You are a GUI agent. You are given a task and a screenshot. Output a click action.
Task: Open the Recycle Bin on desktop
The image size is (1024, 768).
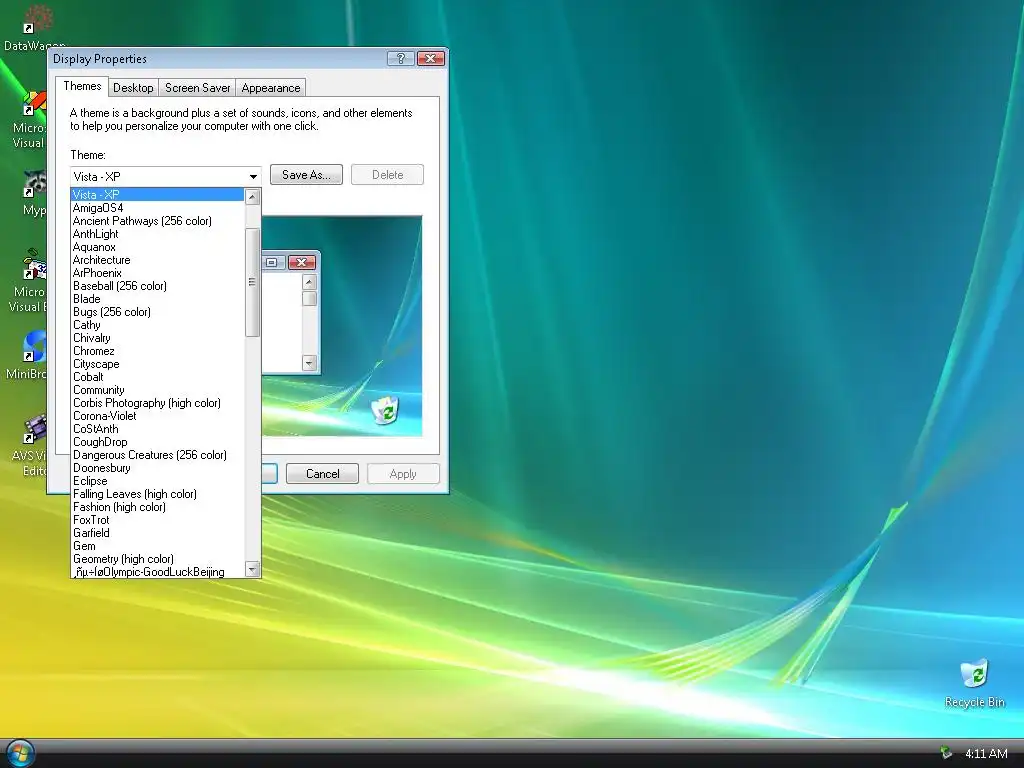(x=974, y=683)
